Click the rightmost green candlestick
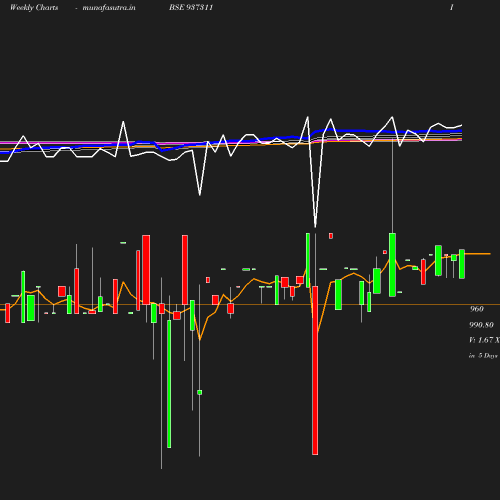500x500 pixels. 462,264
